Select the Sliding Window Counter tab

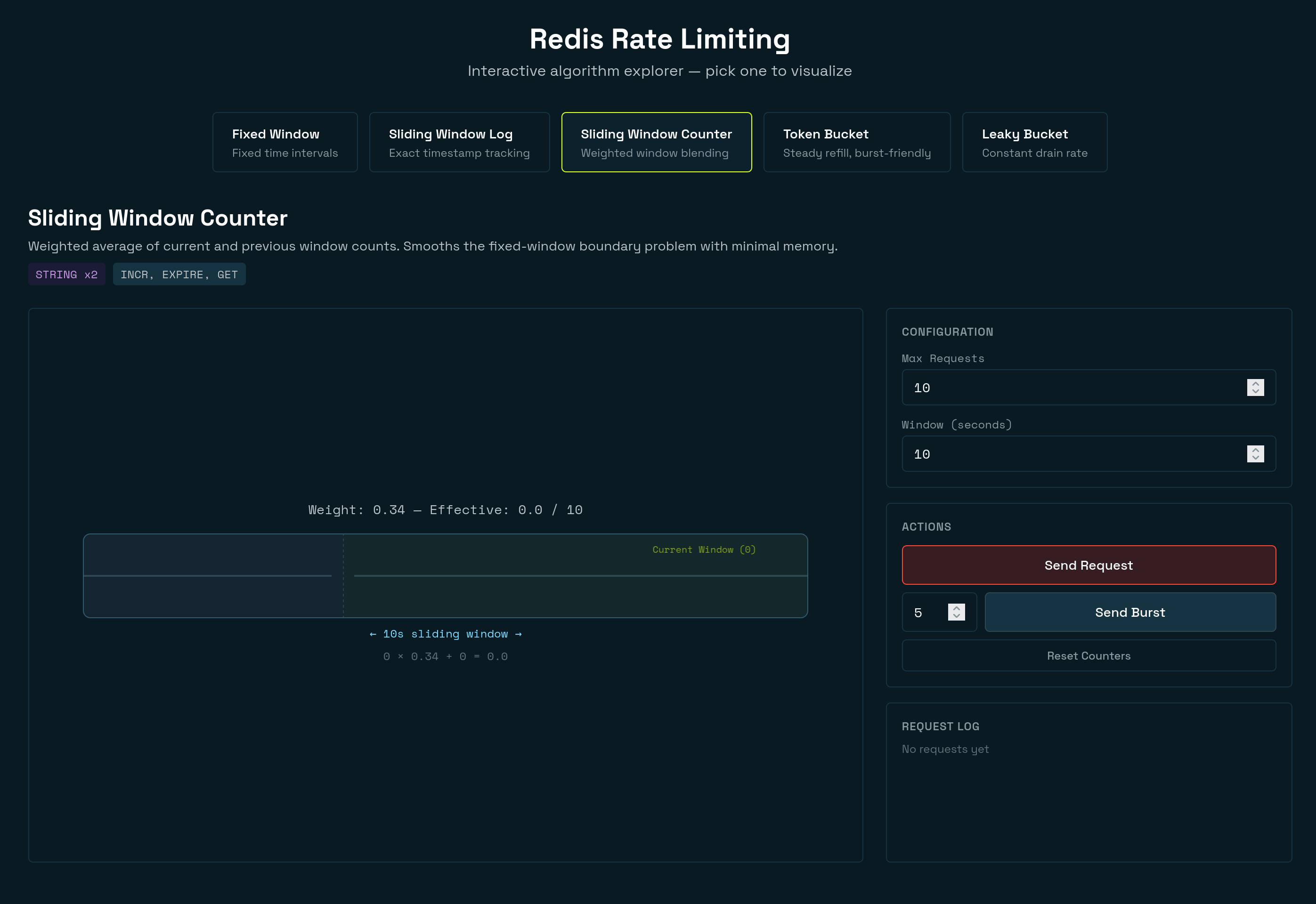point(656,142)
